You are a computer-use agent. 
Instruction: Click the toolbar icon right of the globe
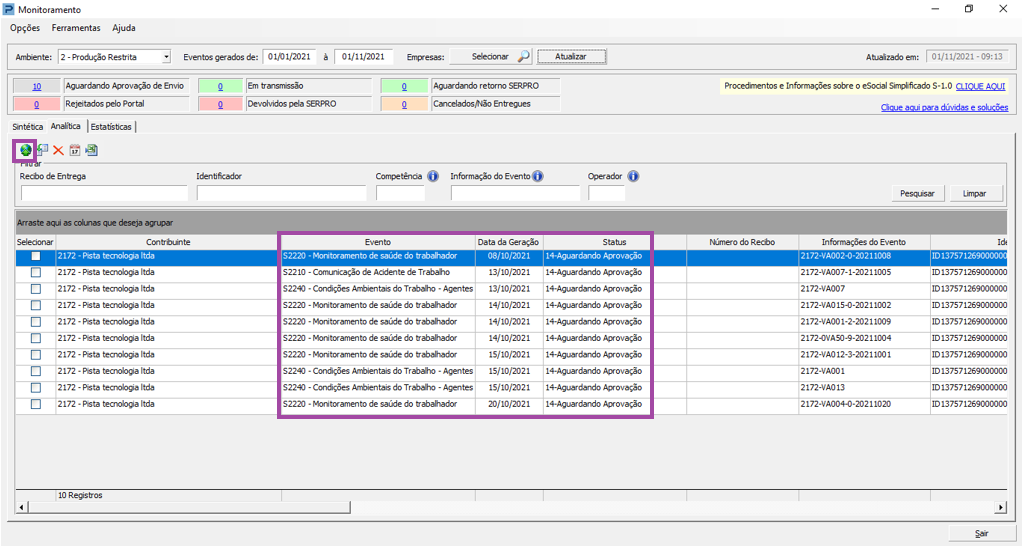tap(42, 150)
